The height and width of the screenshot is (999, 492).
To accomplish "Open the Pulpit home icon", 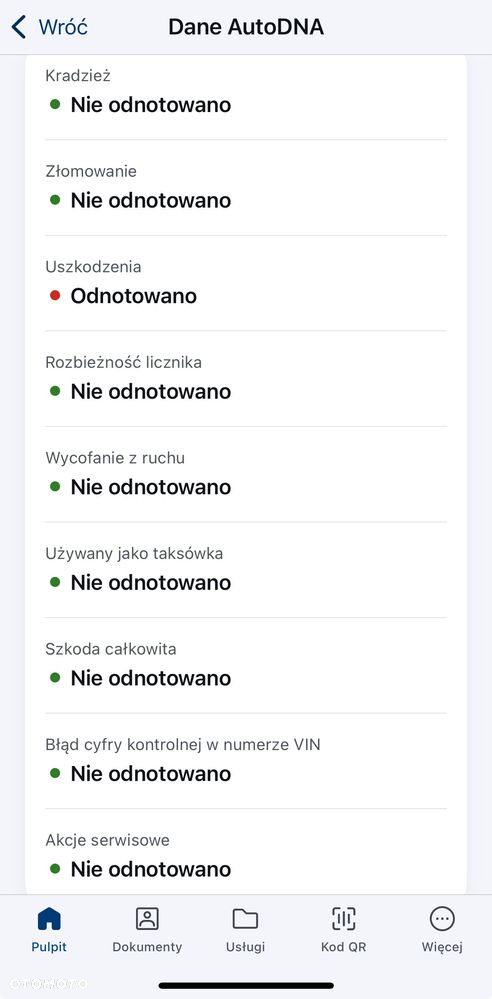I will (49, 919).
